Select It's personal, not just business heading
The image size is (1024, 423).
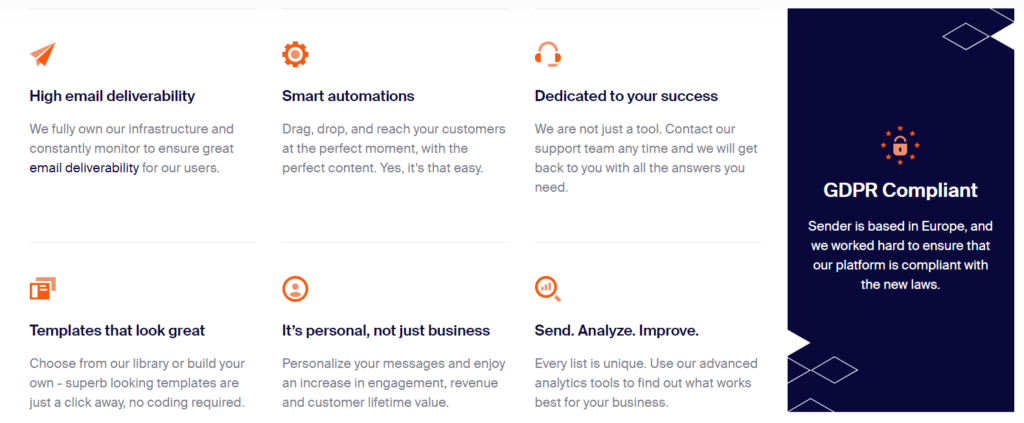point(386,330)
